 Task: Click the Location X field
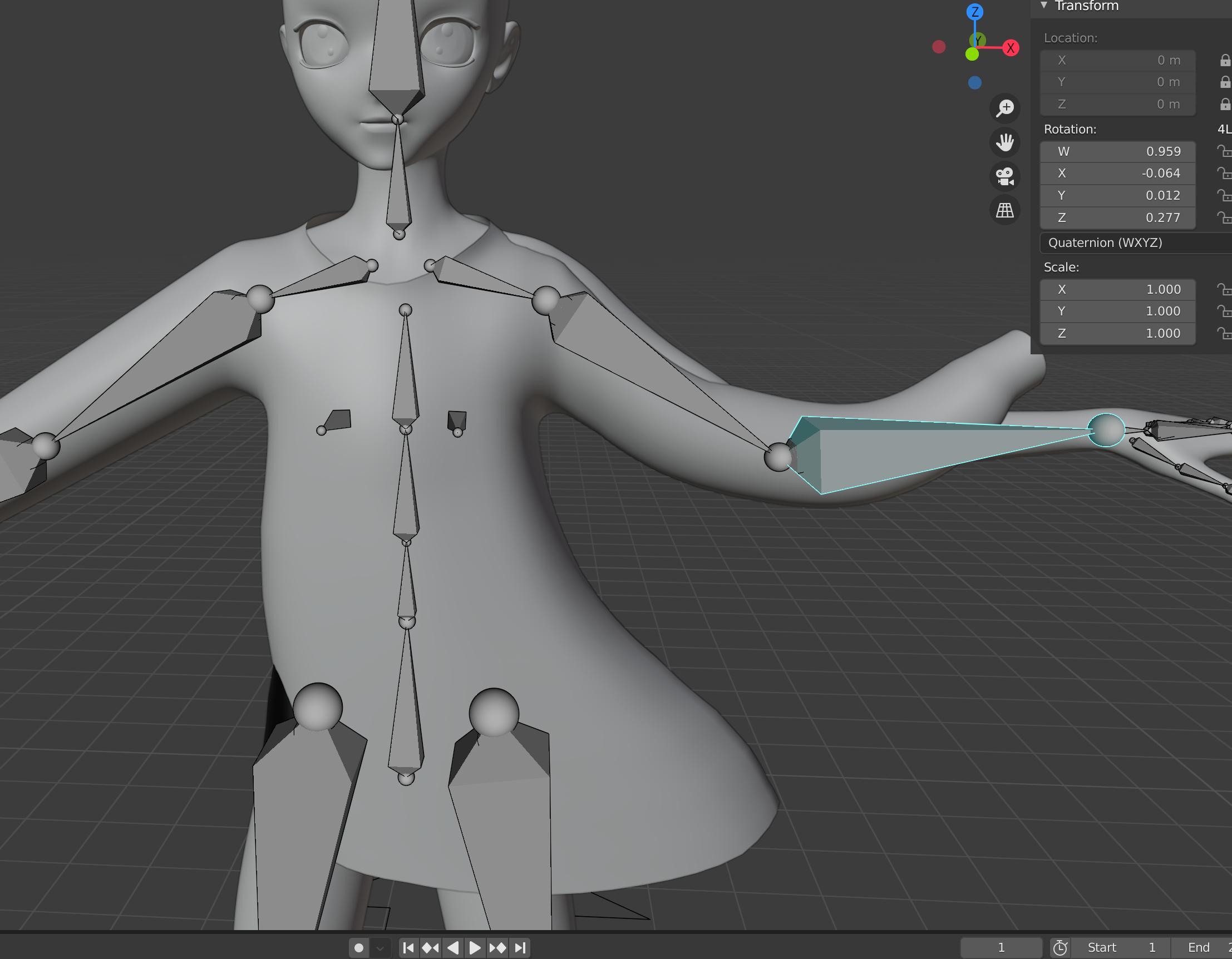(1117, 60)
